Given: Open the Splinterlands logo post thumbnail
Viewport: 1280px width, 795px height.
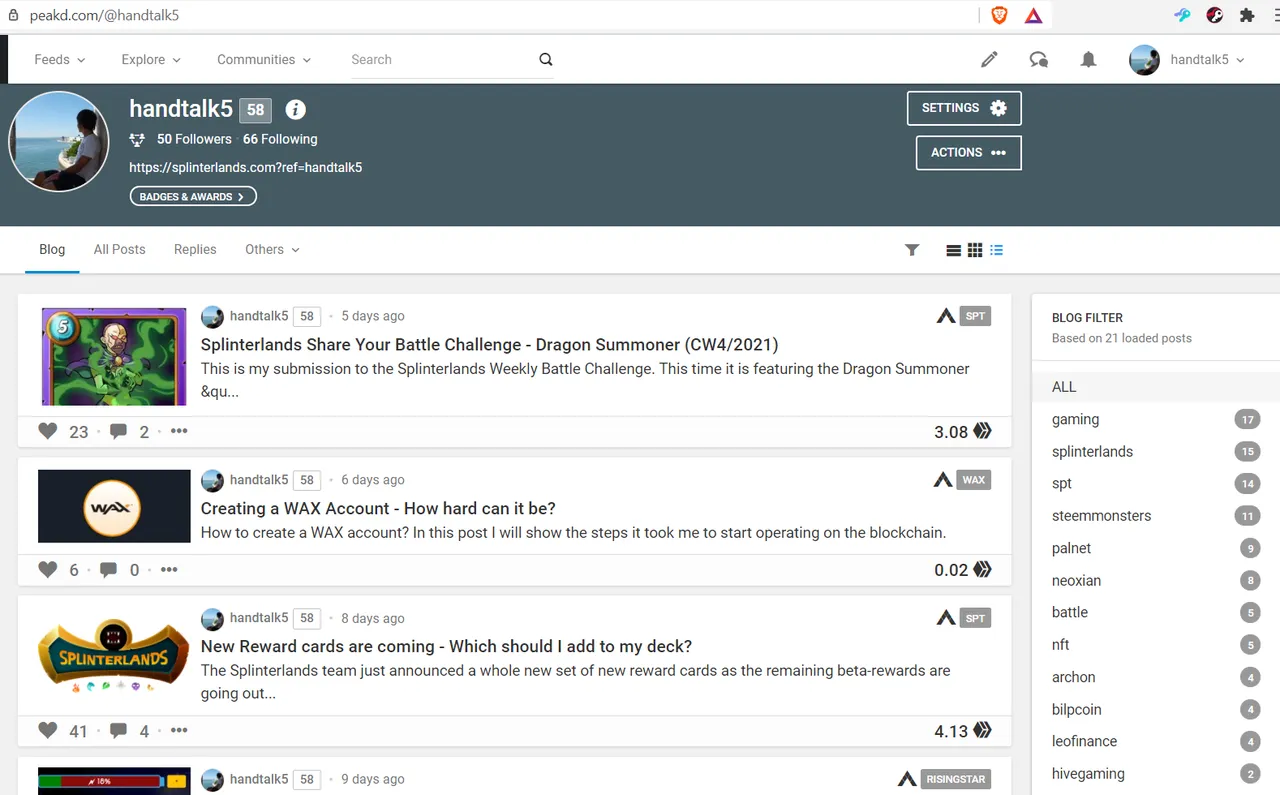Looking at the screenshot, I should click(x=114, y=656).
